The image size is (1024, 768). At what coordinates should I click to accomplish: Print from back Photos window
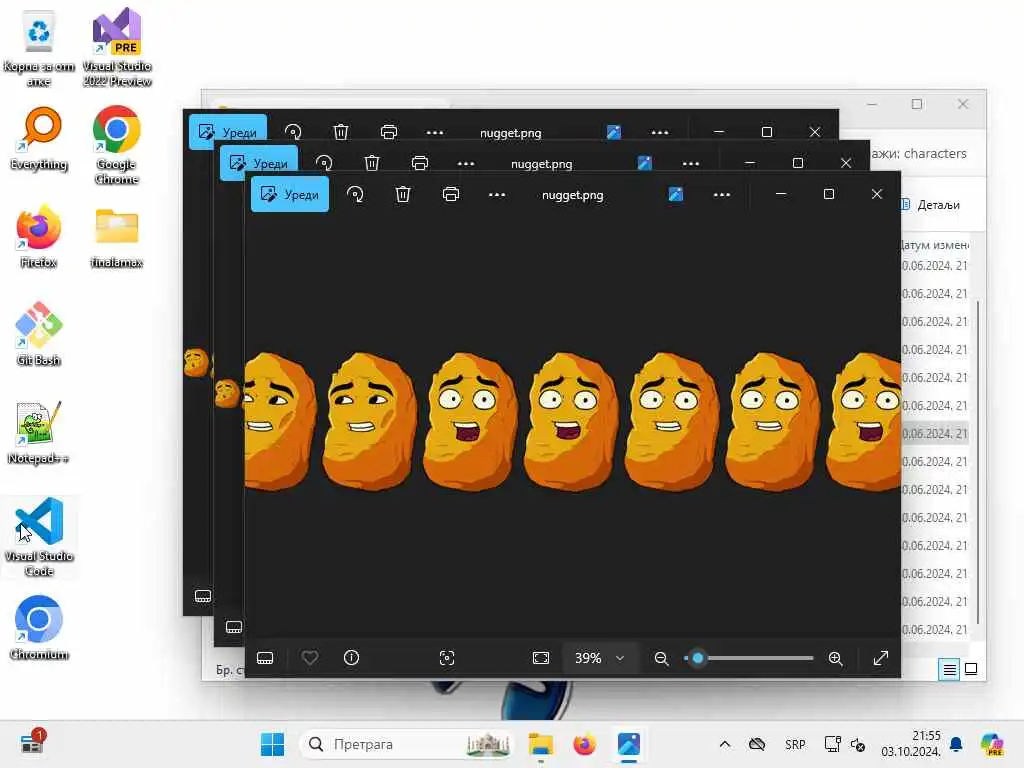tap(389, 132)
